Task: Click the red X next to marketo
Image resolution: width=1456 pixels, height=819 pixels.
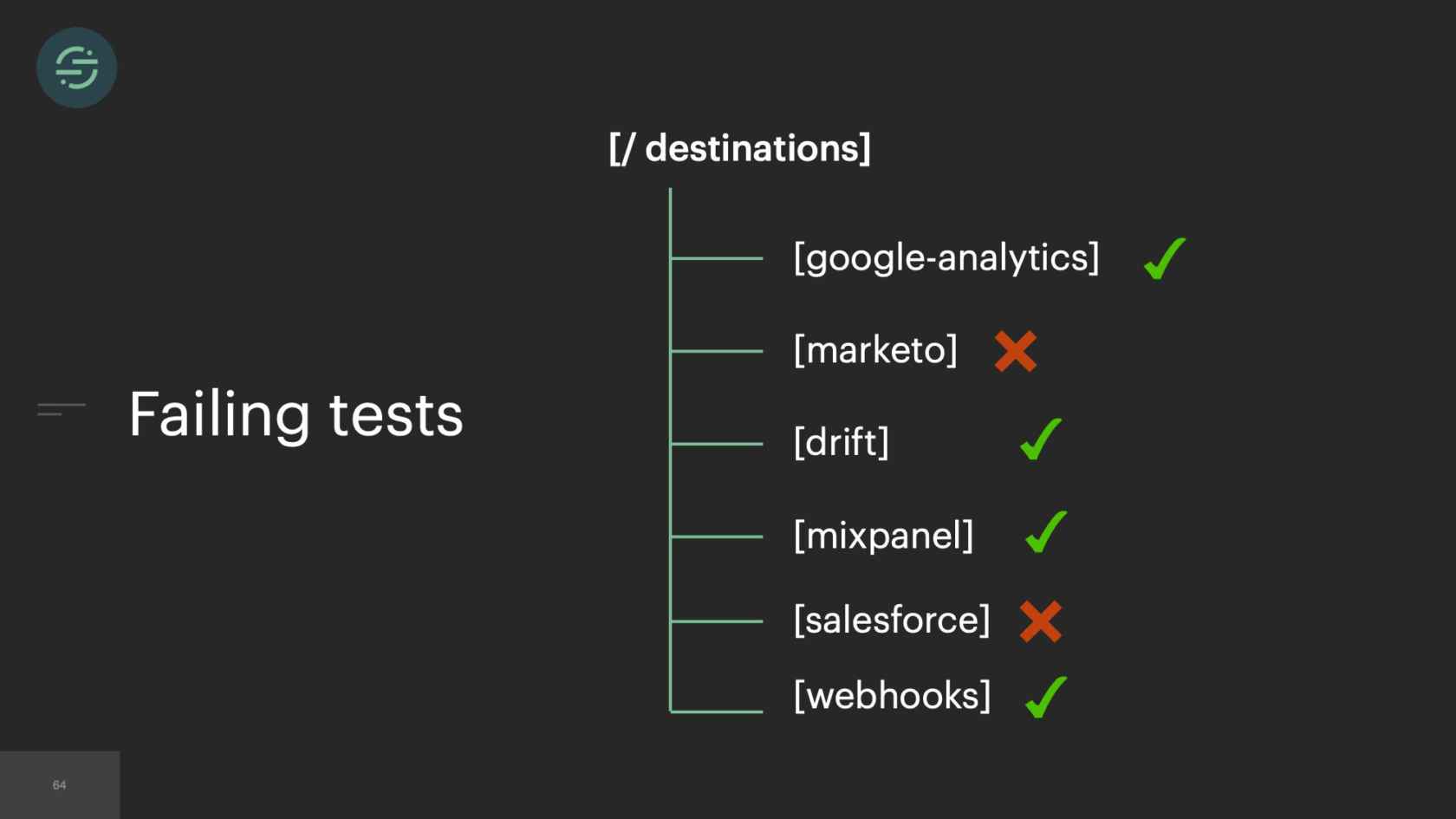Action: (x=1016, y=351)
